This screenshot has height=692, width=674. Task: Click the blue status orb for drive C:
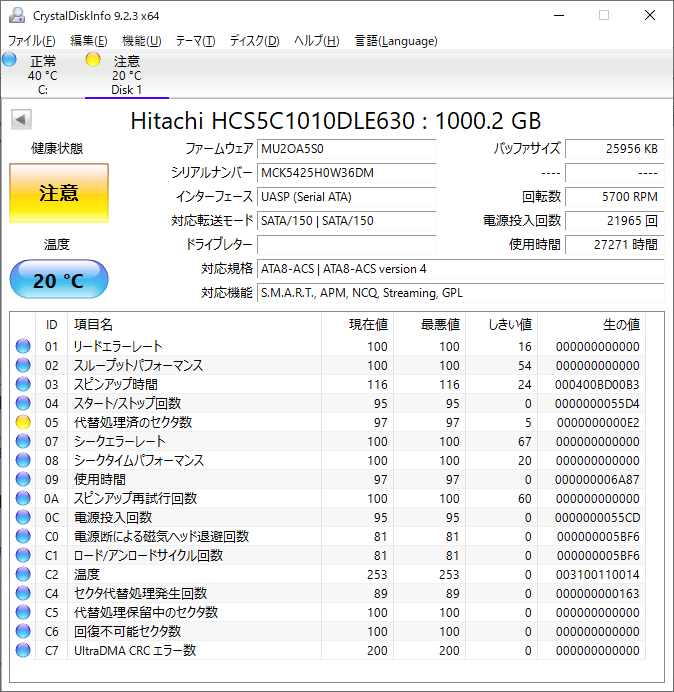pyautogui.click(x=9, y=60)
